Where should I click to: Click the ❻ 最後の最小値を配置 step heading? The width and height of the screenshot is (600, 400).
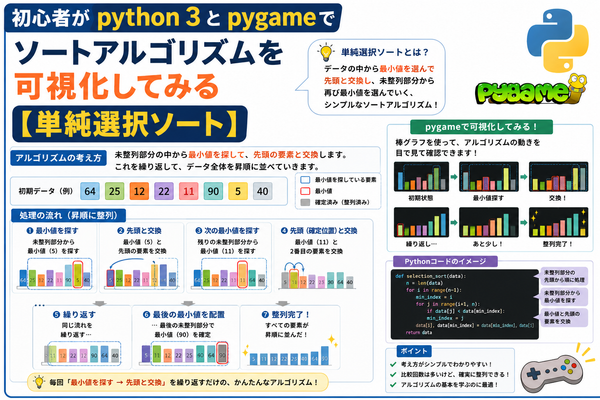click(184, 314)
